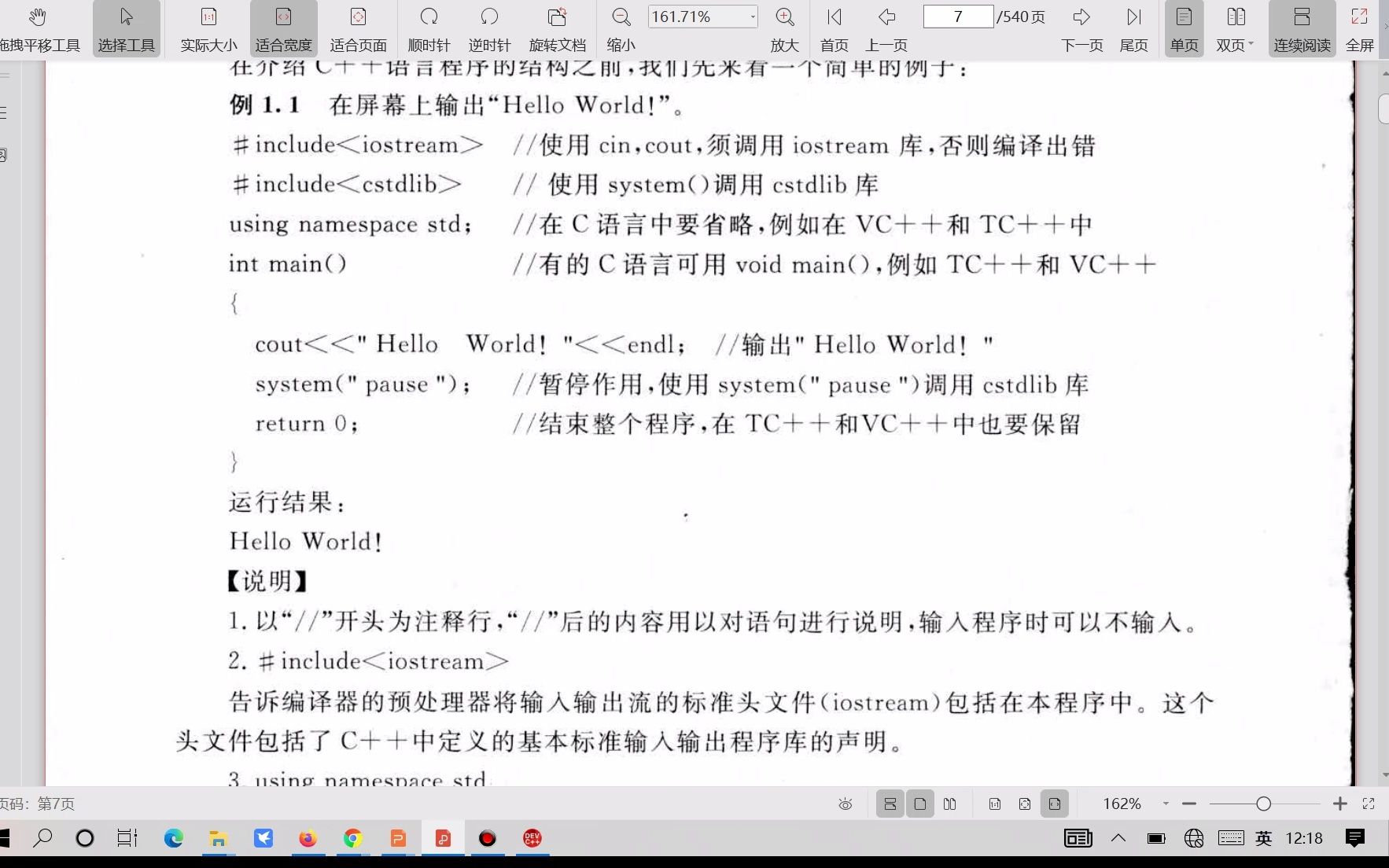Switch to two-page icon in status bar
This screenshot has width=1389, height=868.
click(x=950, y=804)
